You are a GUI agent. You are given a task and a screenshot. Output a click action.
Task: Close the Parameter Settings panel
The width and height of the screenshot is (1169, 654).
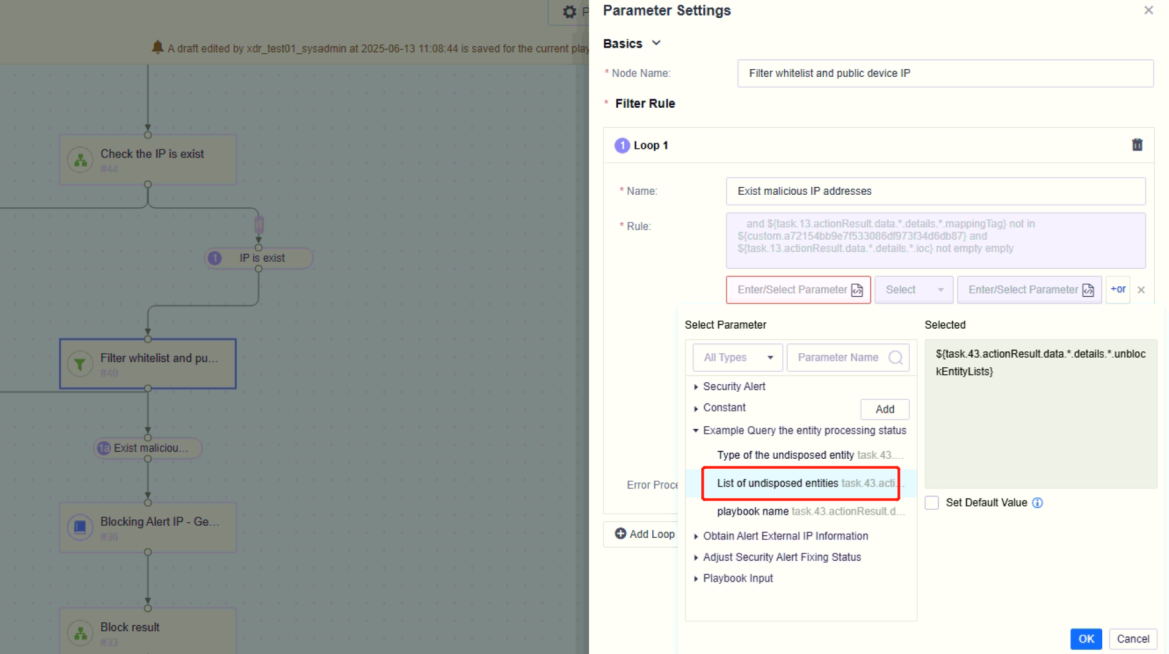(1148, 10)
